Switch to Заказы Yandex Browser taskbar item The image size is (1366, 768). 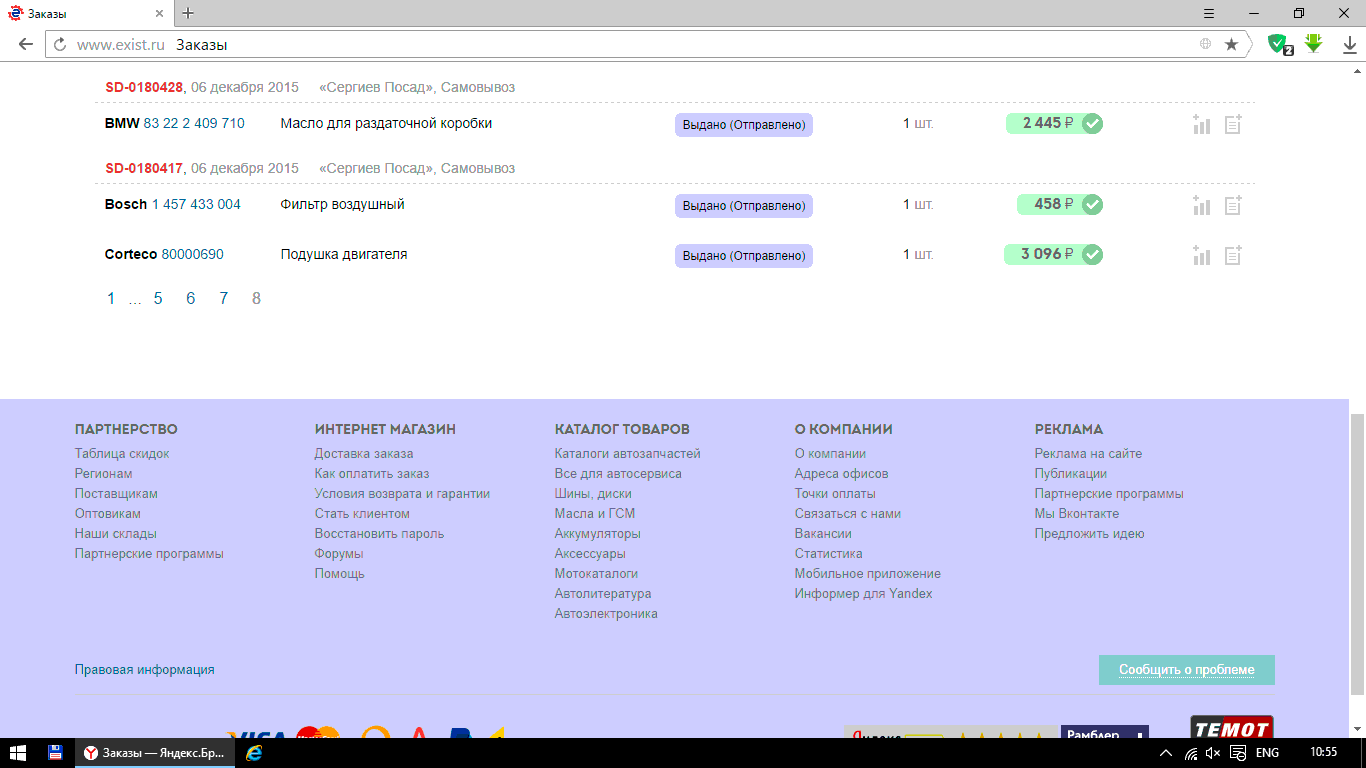point(155,753)
